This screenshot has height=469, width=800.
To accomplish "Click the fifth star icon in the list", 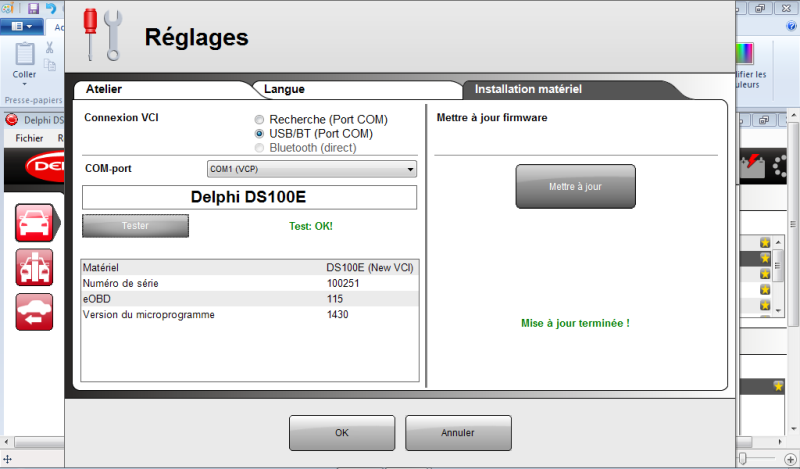I will click(765, 305).
